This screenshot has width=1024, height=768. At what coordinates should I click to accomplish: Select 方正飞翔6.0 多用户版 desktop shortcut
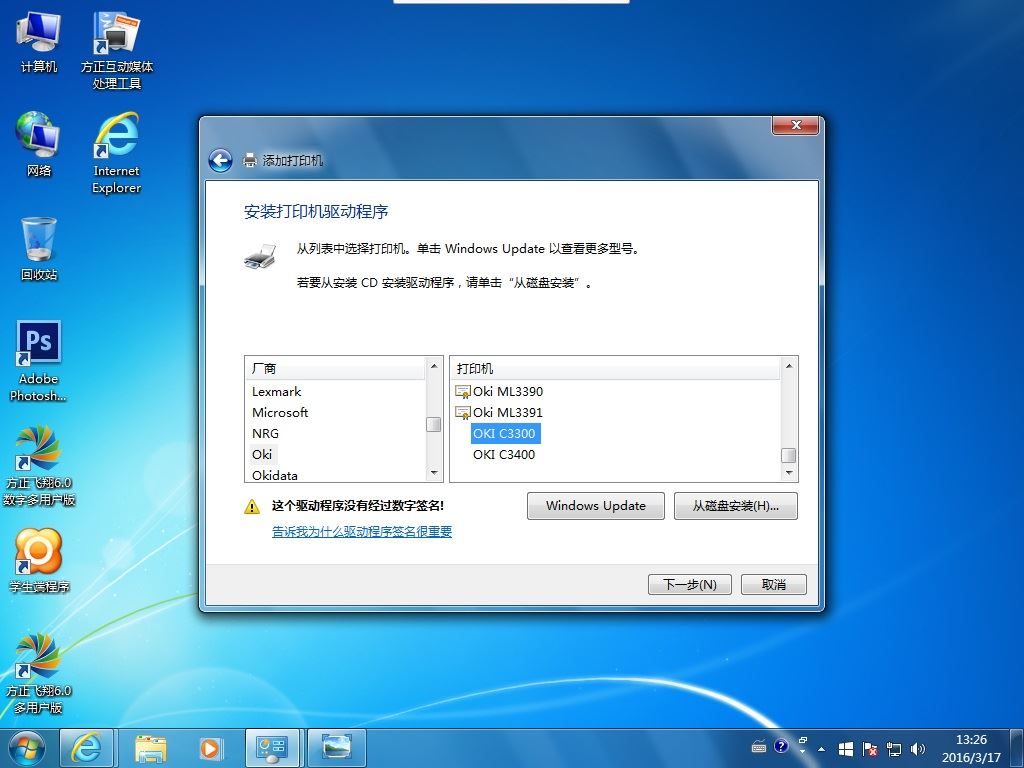pos(39,673)
